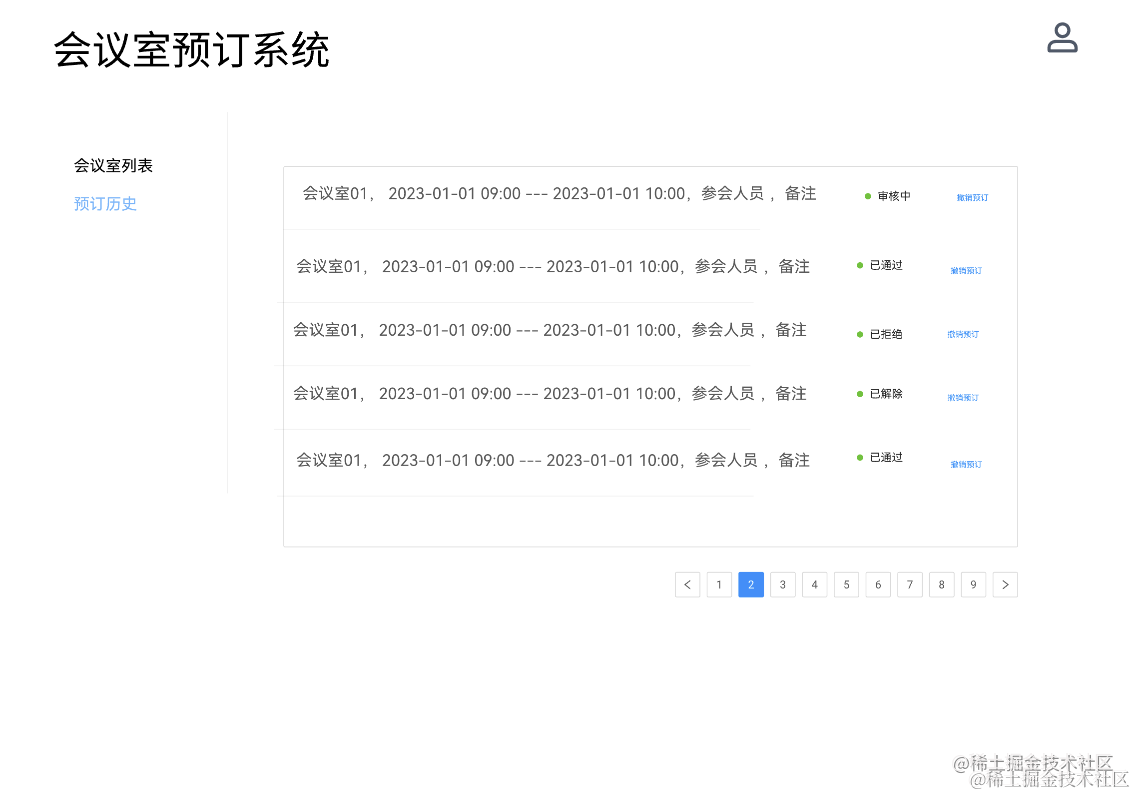Click 撤销预订 for the 审核中 booking
This screenshot has height=796, width=1136.
pos(972,198)
